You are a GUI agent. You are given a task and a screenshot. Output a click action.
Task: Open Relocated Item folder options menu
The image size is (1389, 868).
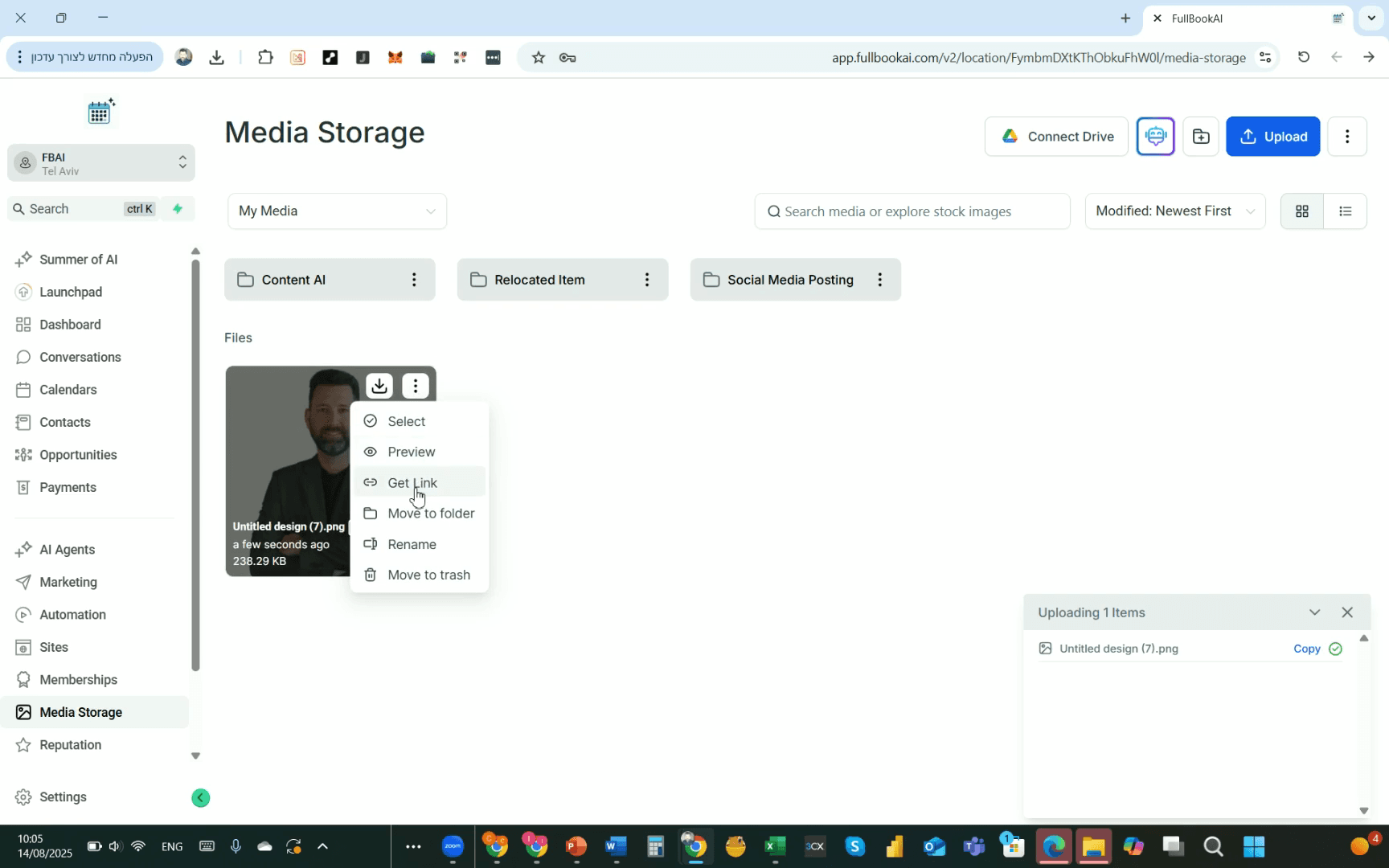[x=647, y=280]
